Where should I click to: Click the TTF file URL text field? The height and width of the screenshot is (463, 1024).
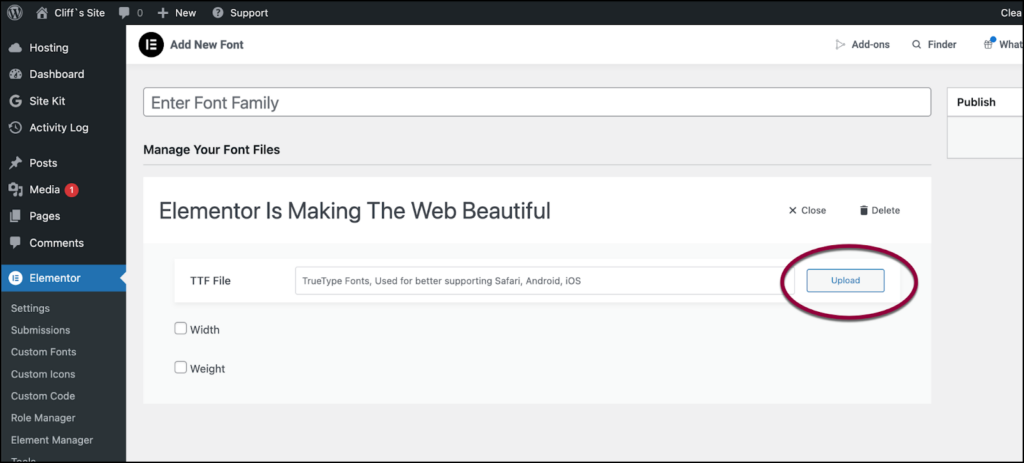click(x=536, y=281)
